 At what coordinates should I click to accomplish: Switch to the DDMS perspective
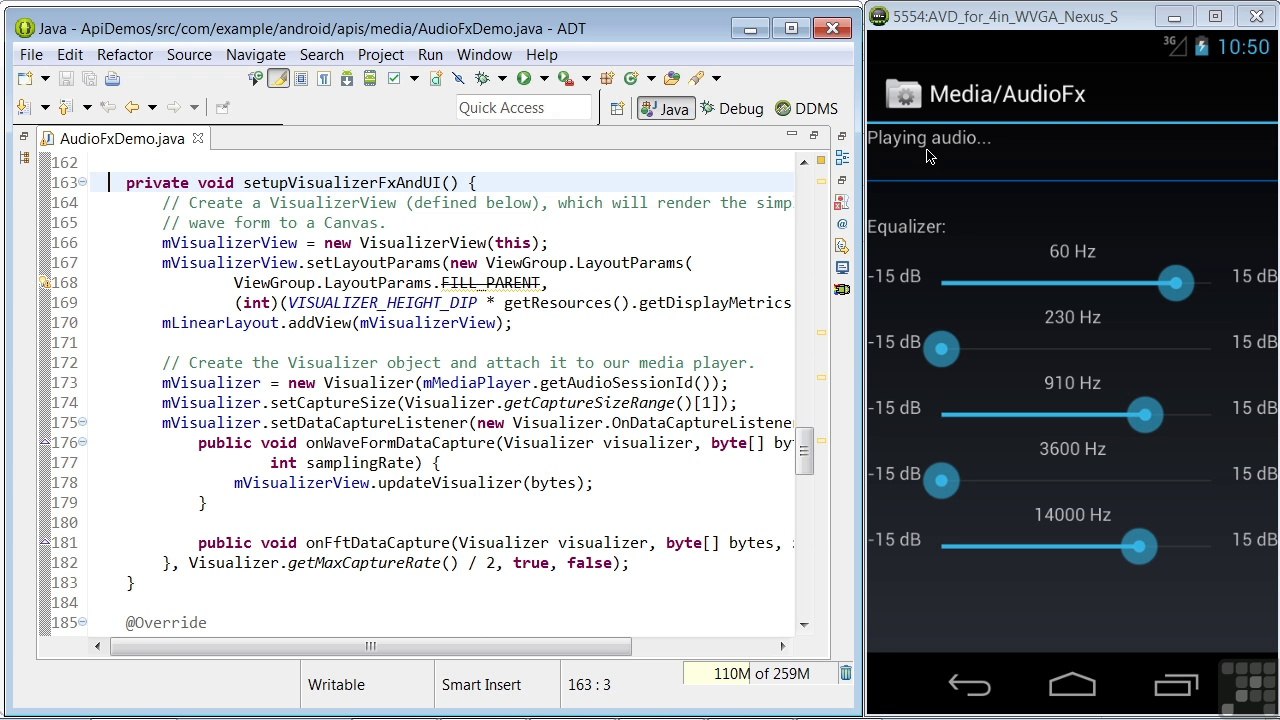pyautogui.click(x=806, y=108)
